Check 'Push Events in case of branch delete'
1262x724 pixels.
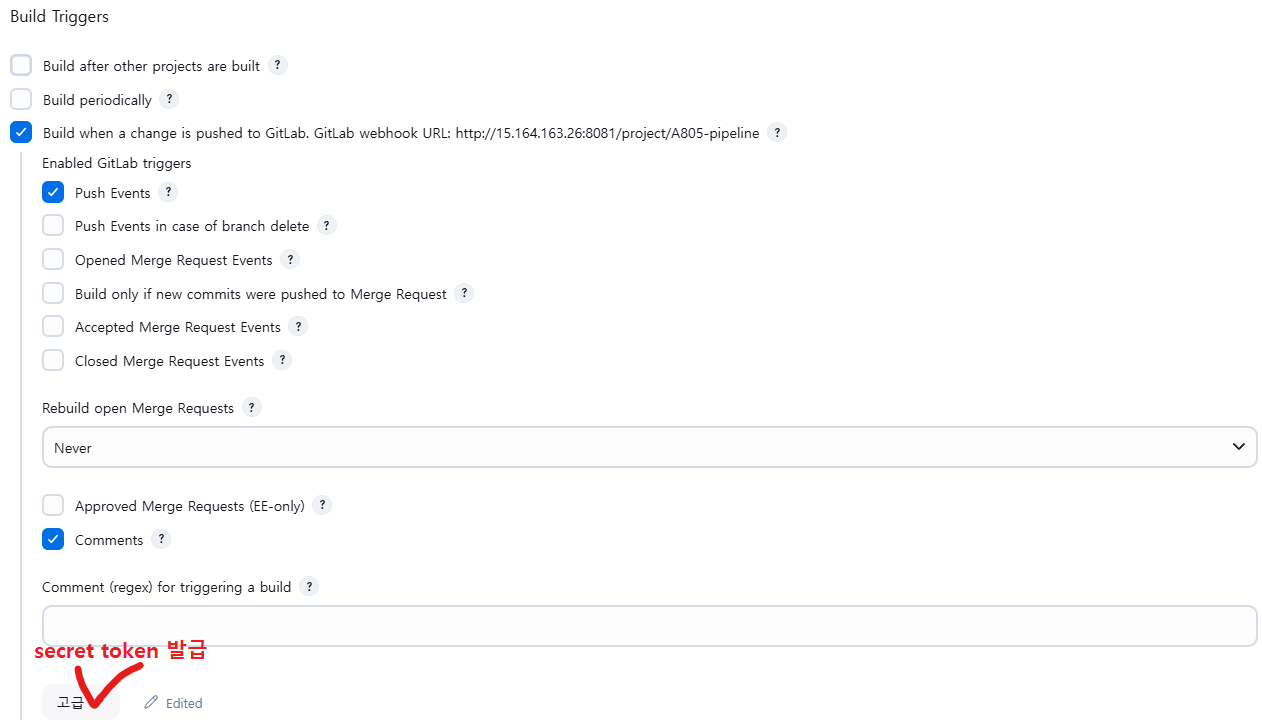click(x=52, y=225)
